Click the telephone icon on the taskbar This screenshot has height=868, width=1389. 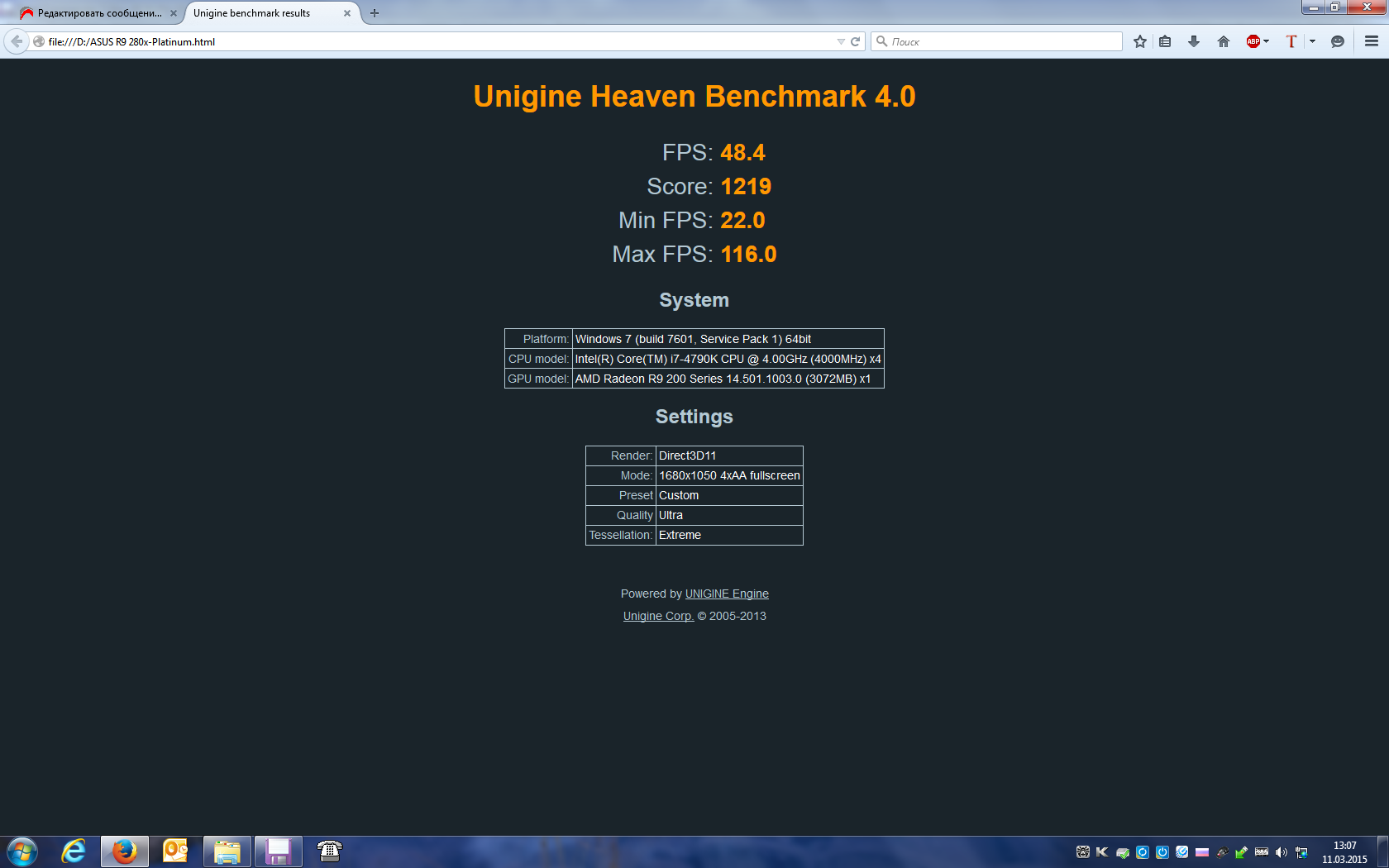(330, 851)
